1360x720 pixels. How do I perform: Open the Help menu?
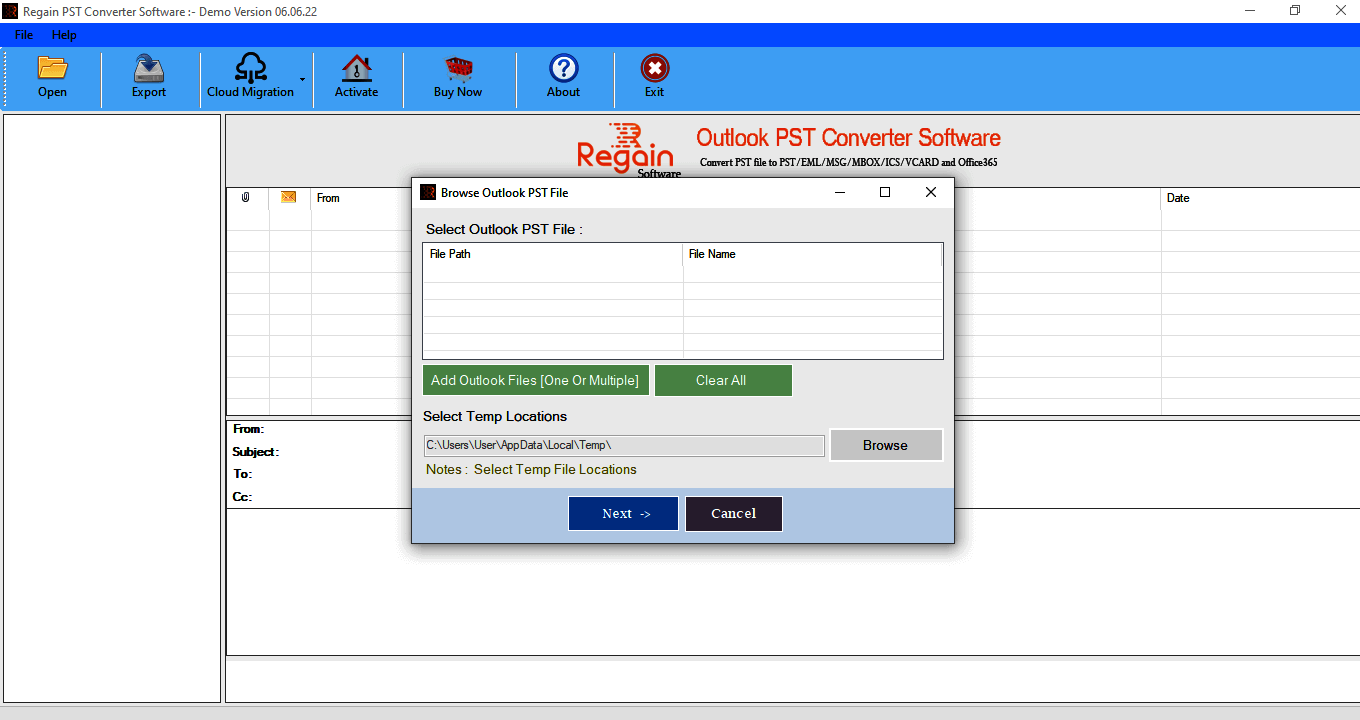(64, 35)
